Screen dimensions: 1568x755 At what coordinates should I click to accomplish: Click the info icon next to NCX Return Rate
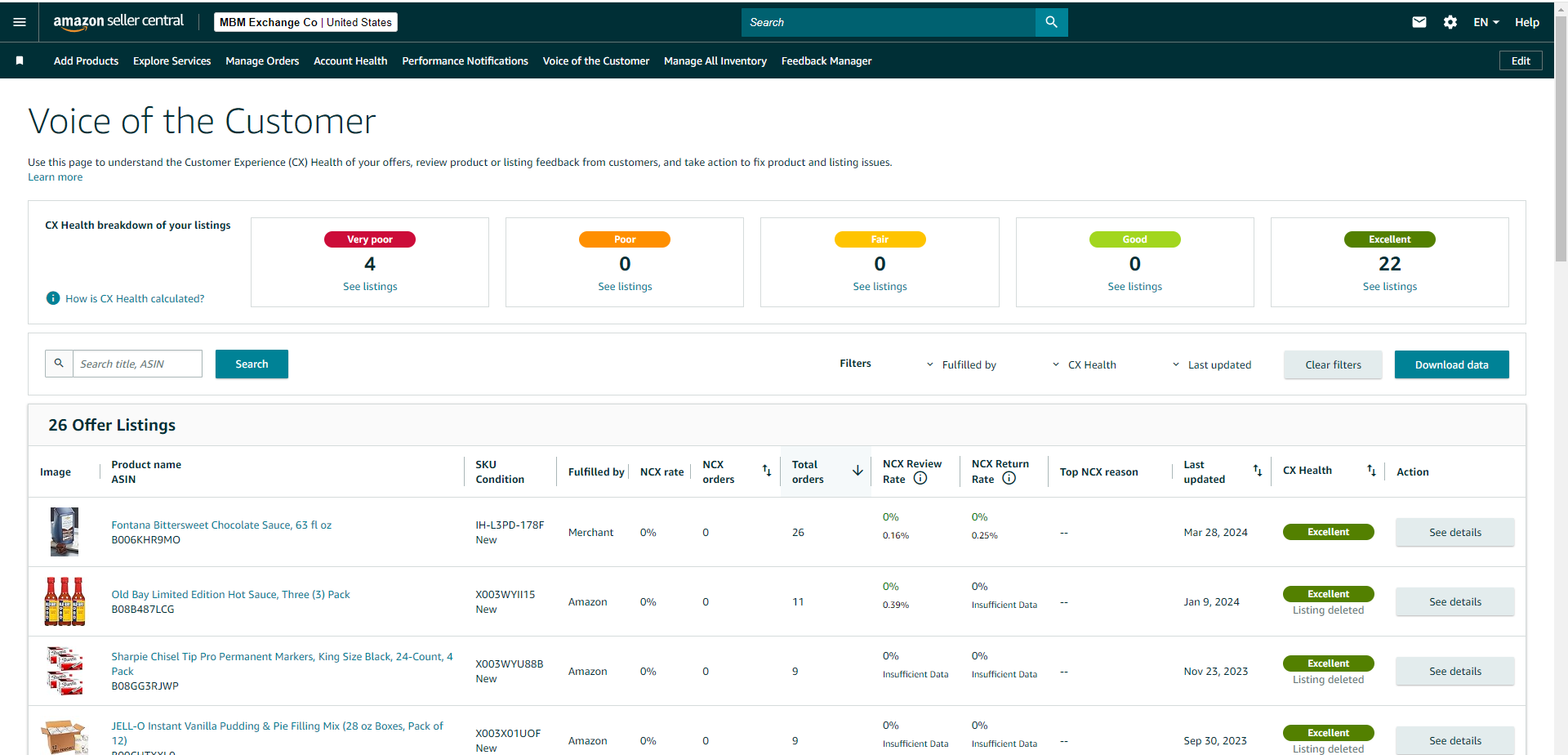(1009, 478)
